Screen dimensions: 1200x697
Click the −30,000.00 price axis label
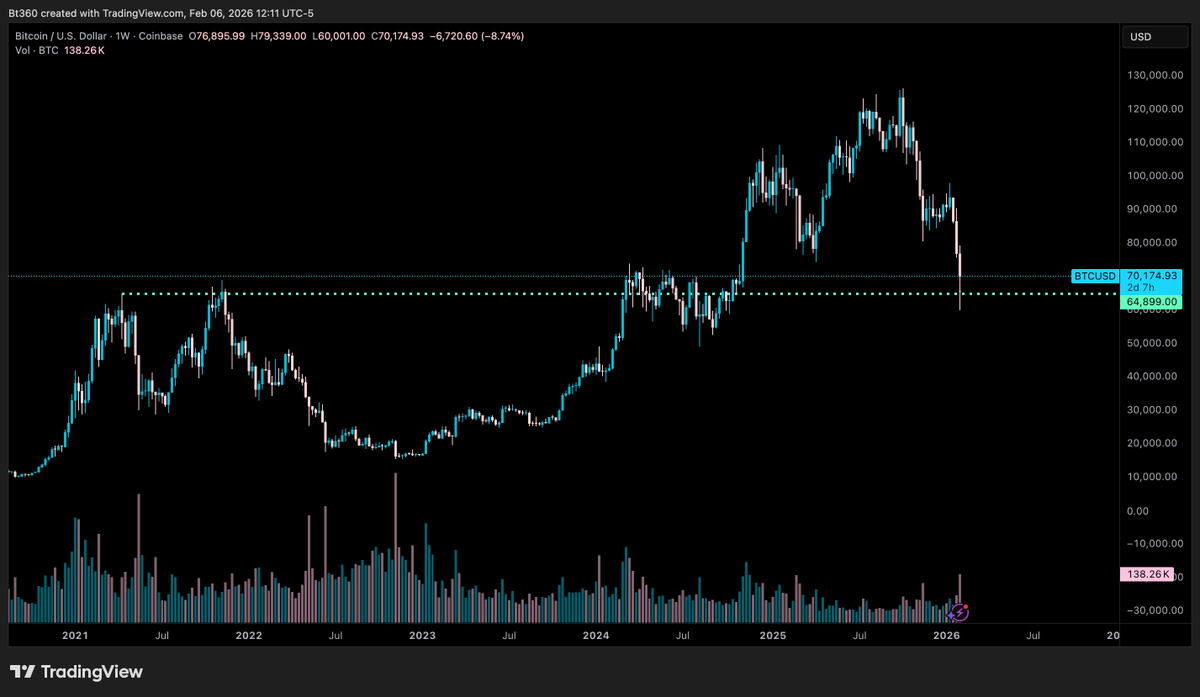1153,610
